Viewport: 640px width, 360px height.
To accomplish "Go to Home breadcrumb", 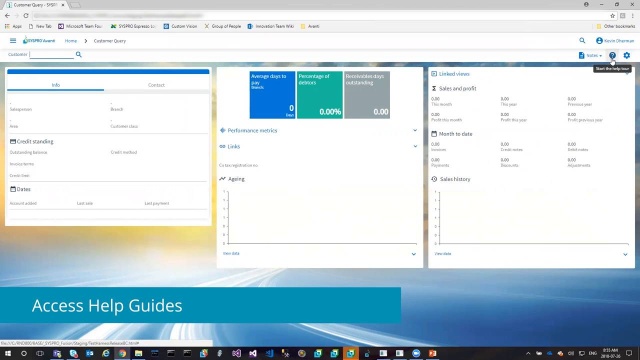I will point(71,41).
